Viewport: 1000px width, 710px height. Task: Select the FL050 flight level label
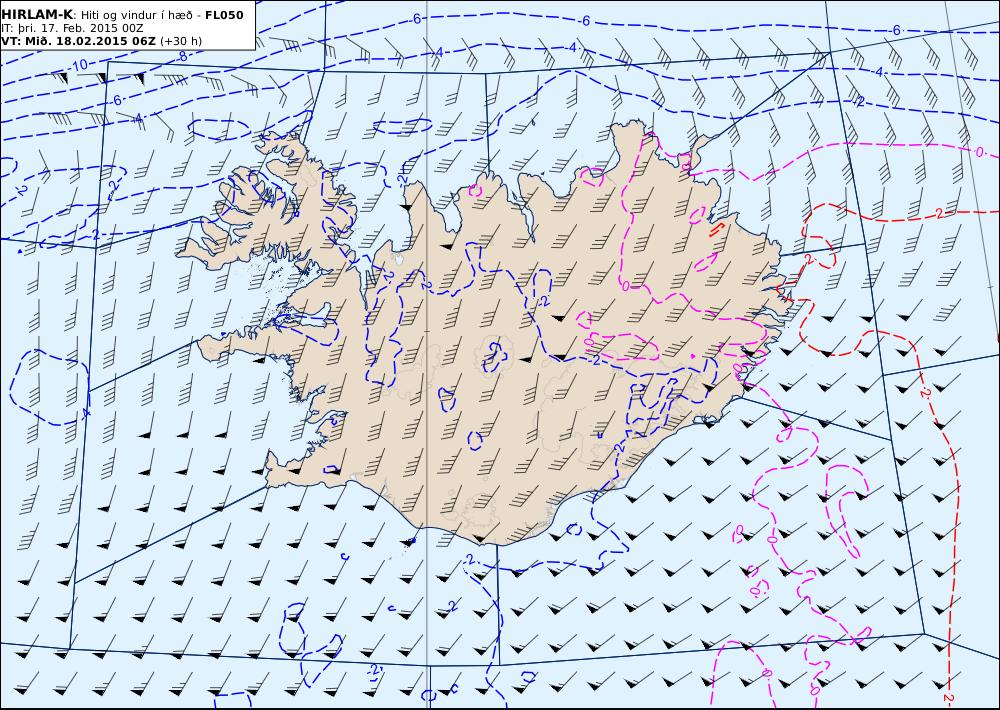coord(224,15)
